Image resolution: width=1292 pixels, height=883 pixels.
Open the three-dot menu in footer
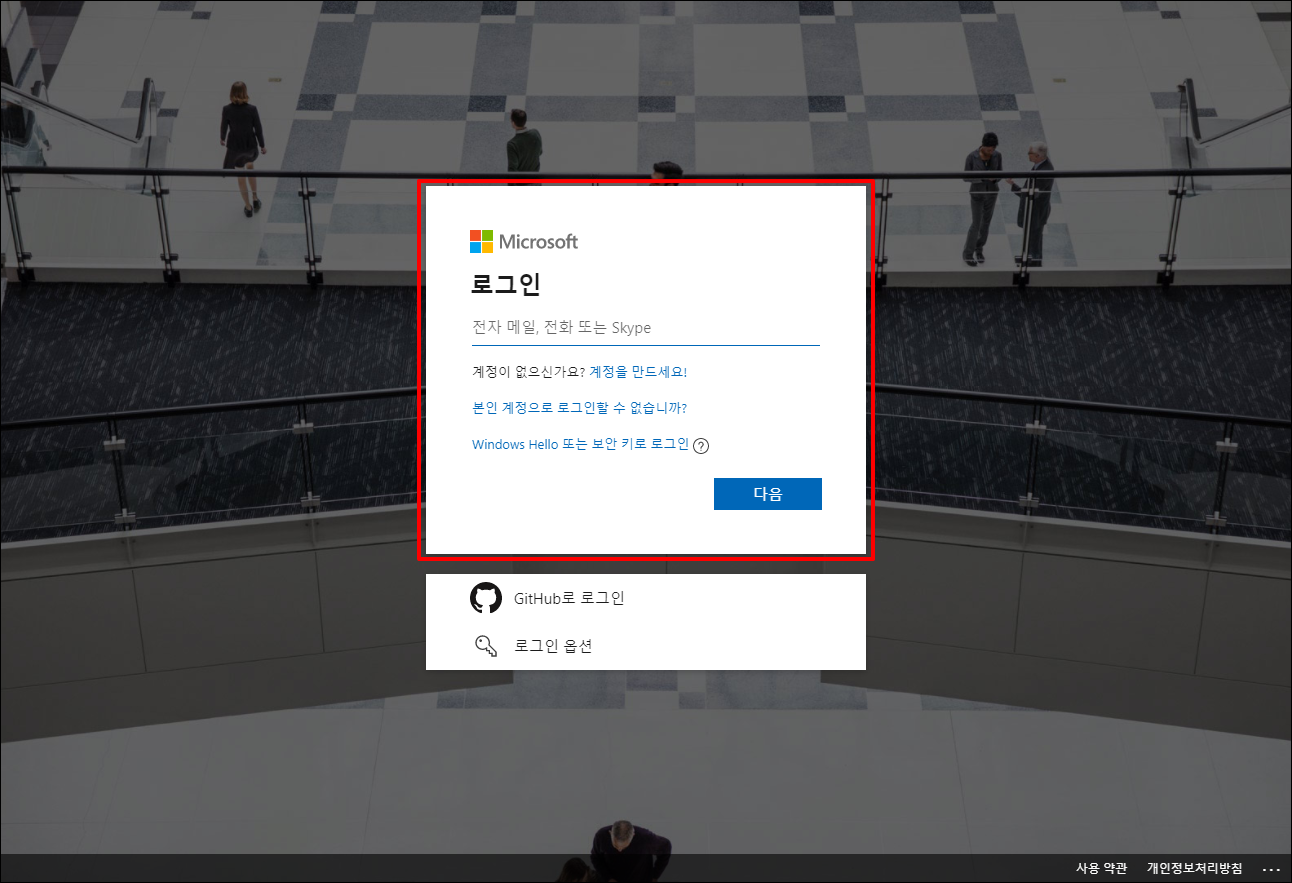(x=1271, y=869)
